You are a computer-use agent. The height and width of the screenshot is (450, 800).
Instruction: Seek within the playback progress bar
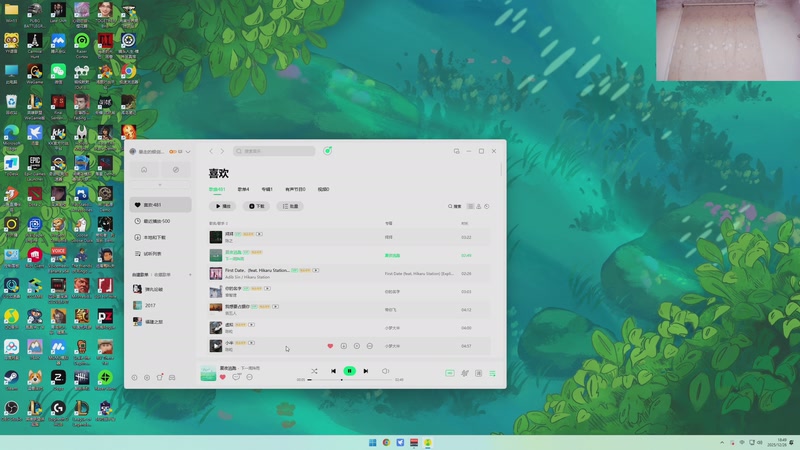(x=349, y=380)
